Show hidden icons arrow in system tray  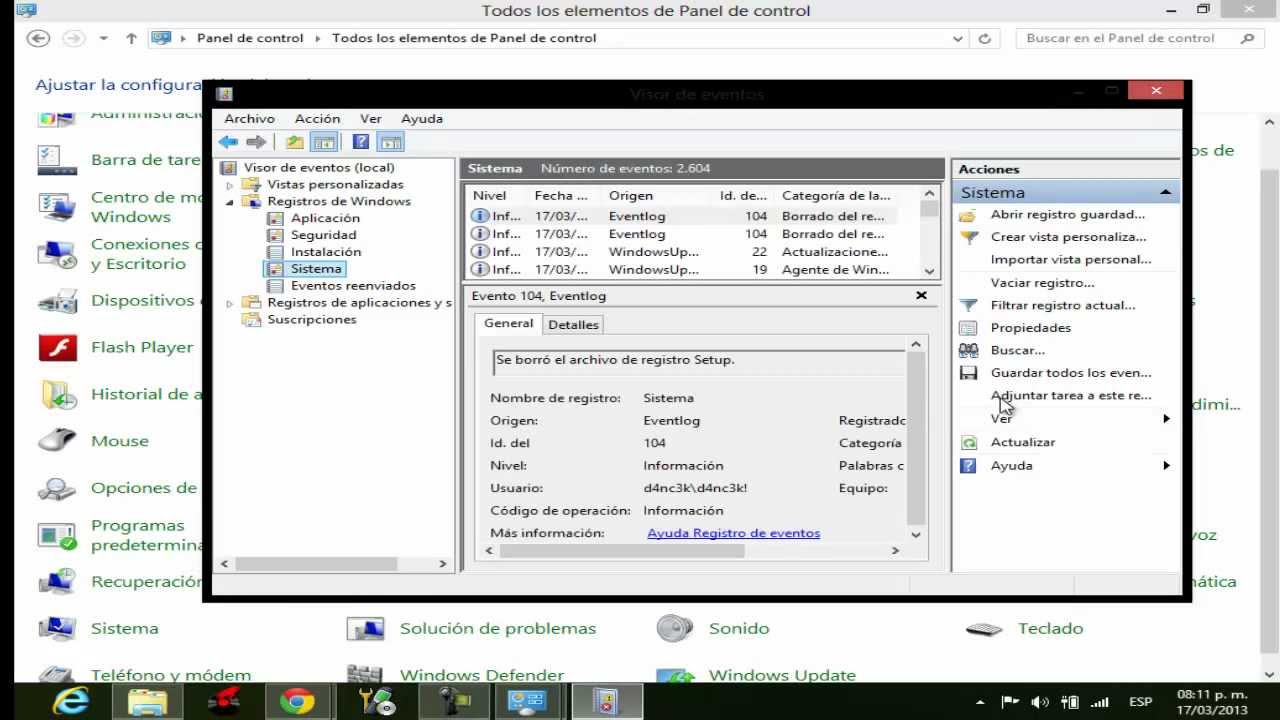980,702
